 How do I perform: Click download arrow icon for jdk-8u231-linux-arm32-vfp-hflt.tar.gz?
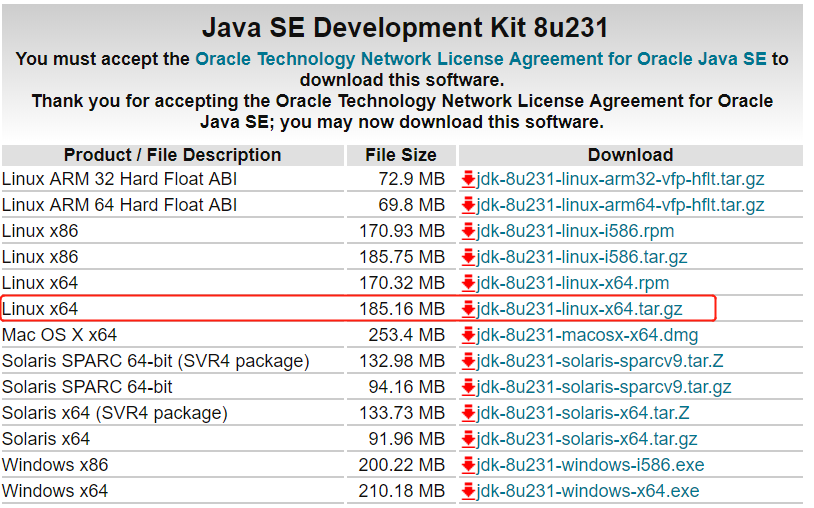click(468, 180)
